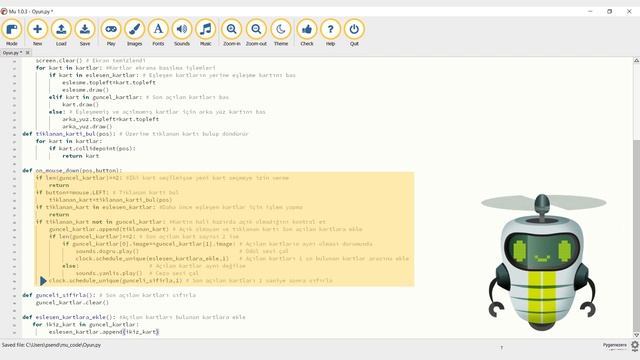Toggle the editor Theme
This screenshot has width=640, height=360.
[x=281, y=33]
